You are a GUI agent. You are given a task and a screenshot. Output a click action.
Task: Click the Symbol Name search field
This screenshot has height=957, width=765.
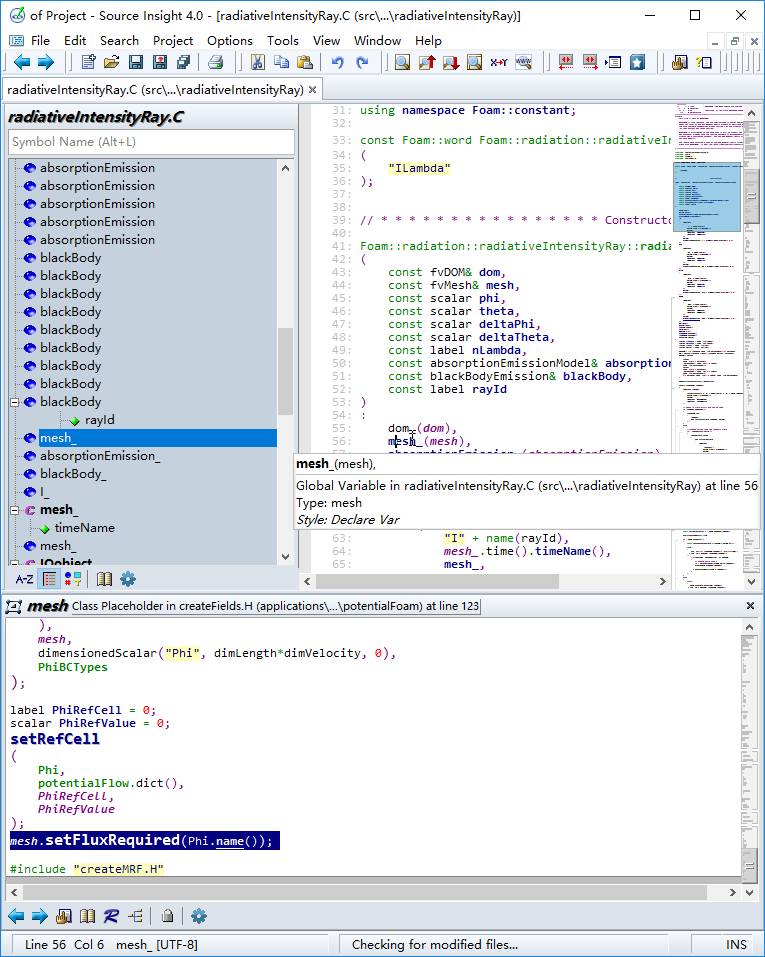click(150, 142)
